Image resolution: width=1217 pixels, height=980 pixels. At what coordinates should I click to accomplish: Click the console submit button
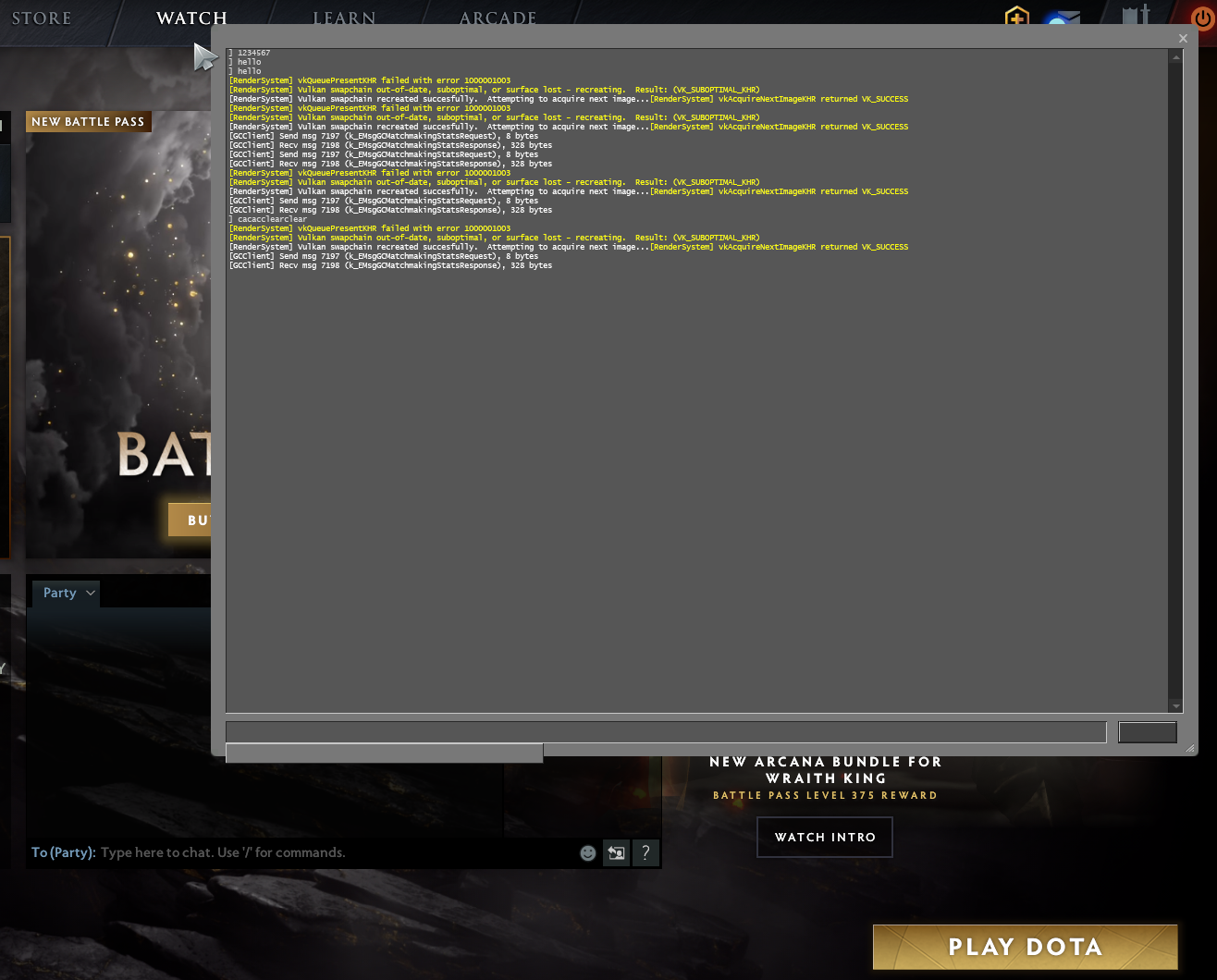tap(1147, 732)
